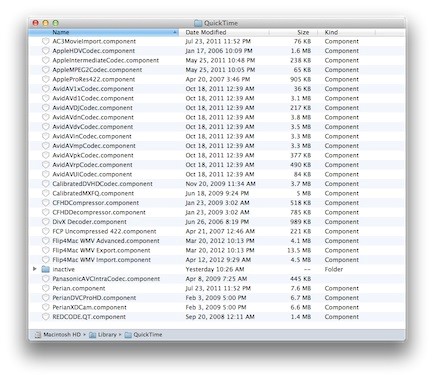Click date Sep 20, 2008 12:11 AM
The height and width of the screenshot is (380, 434).
pos(220,317)
